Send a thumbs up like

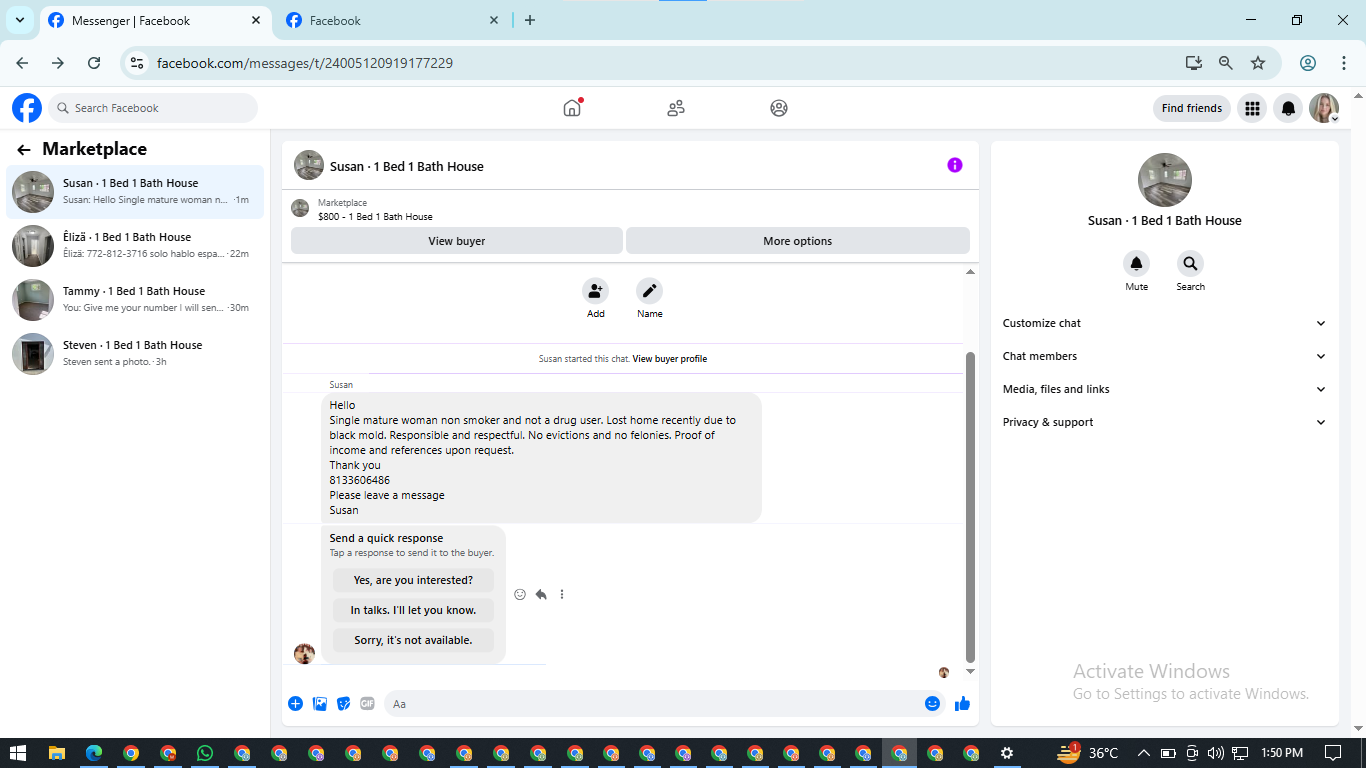(962, 704)
